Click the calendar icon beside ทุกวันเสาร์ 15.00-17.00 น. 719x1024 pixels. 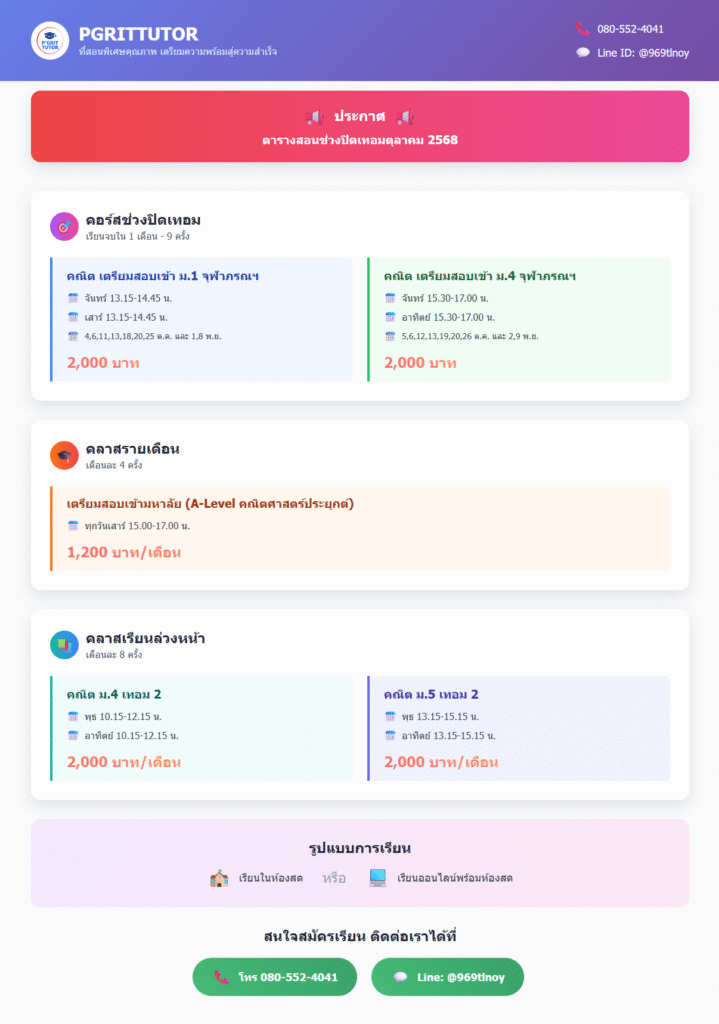[x=73, y=525]
